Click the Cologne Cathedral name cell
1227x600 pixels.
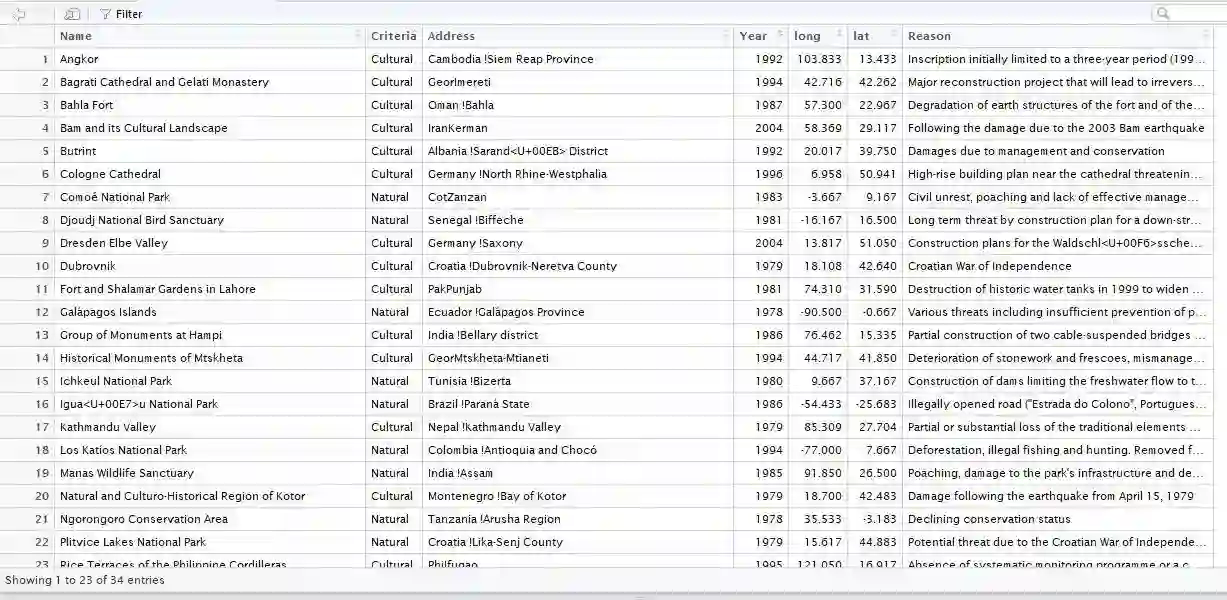pos(110,174)
